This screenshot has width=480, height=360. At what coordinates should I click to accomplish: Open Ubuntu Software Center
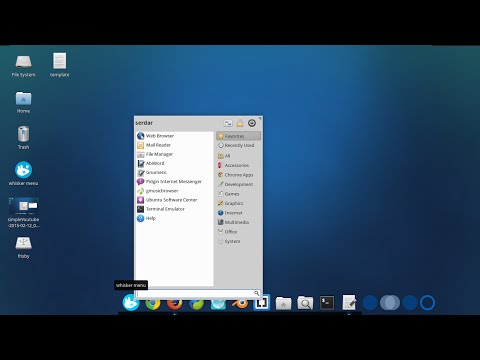175,200
